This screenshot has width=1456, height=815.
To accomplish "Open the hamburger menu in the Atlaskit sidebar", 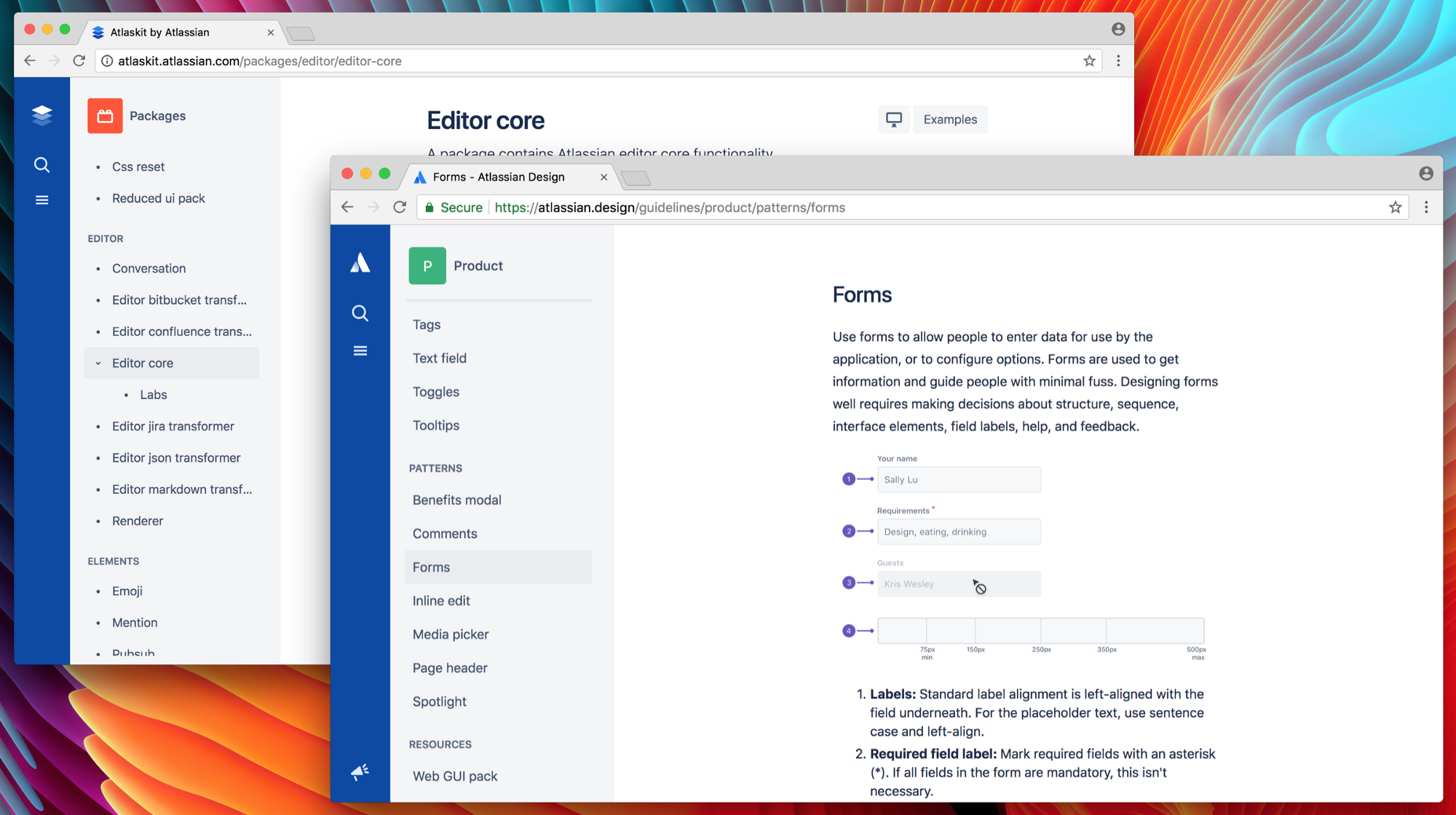I will (42, 200).
